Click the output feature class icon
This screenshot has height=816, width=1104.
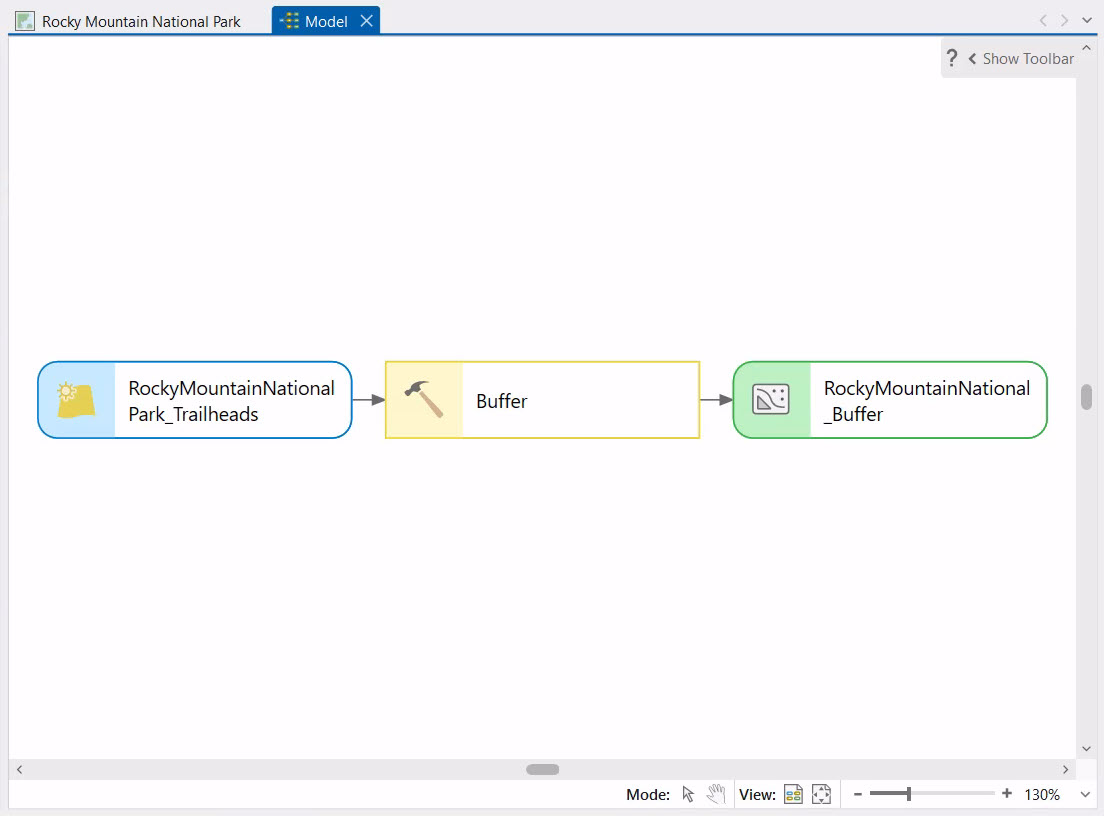[x=771, y=399]
